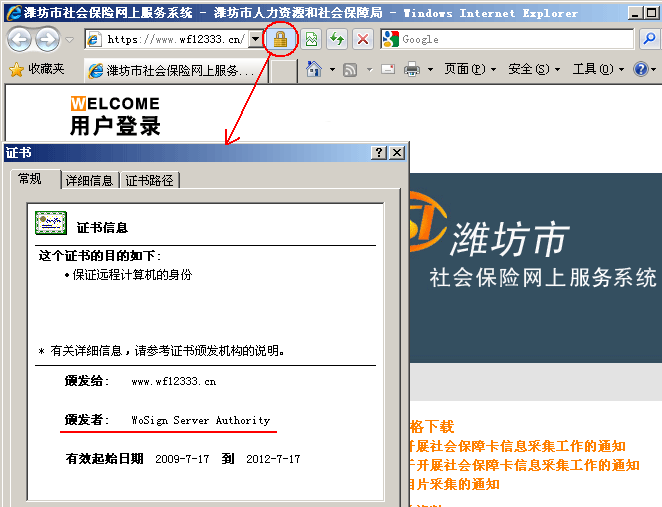The width and height of the screenshot is (662, 507).
Task: Open the 收藏夹 favorites button
Action: point(37,70)
